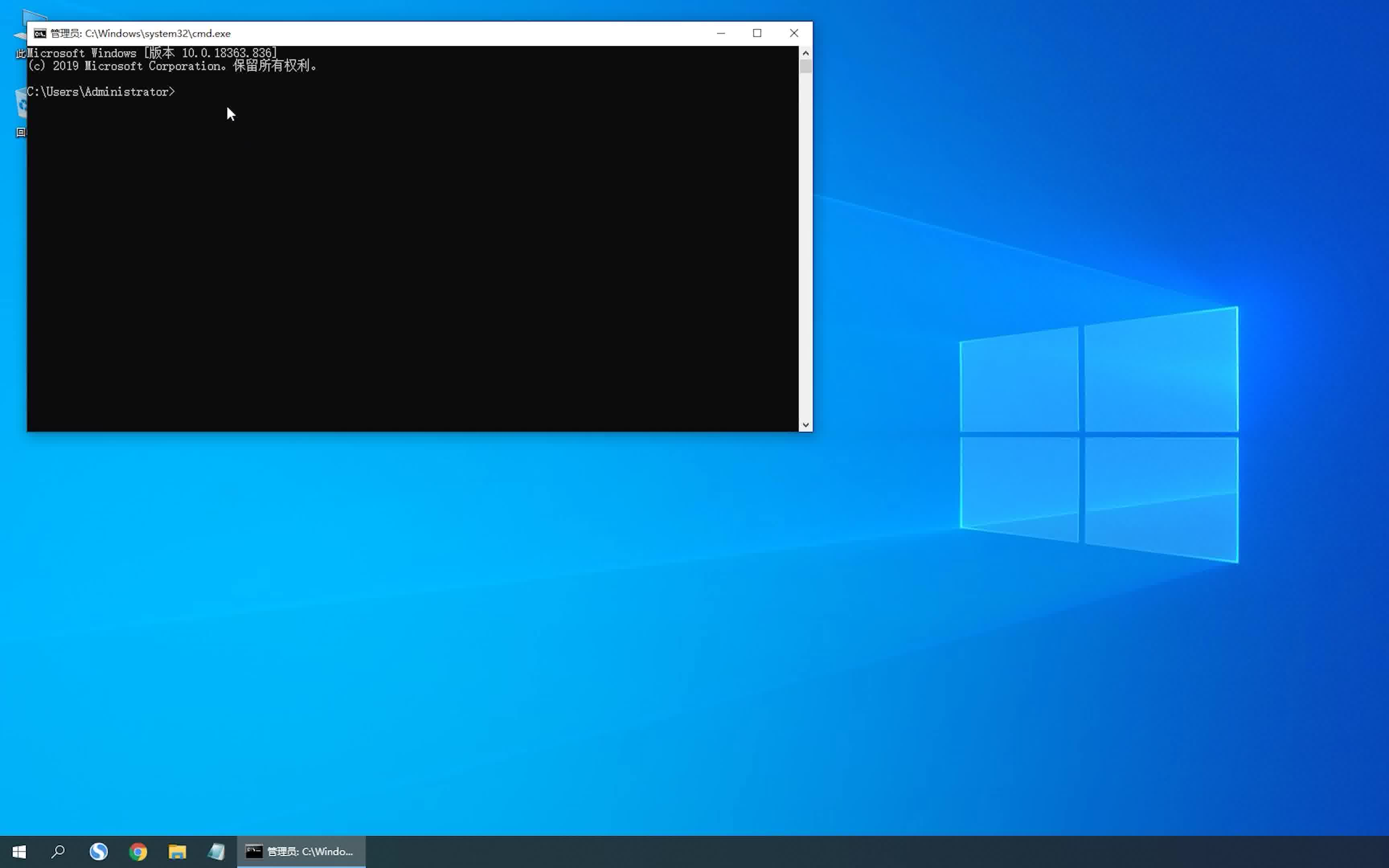Select the partially hidden Recycle Bin icon
The height and width of the screenshot is (868, 1389).
click(x=21, y=104)
